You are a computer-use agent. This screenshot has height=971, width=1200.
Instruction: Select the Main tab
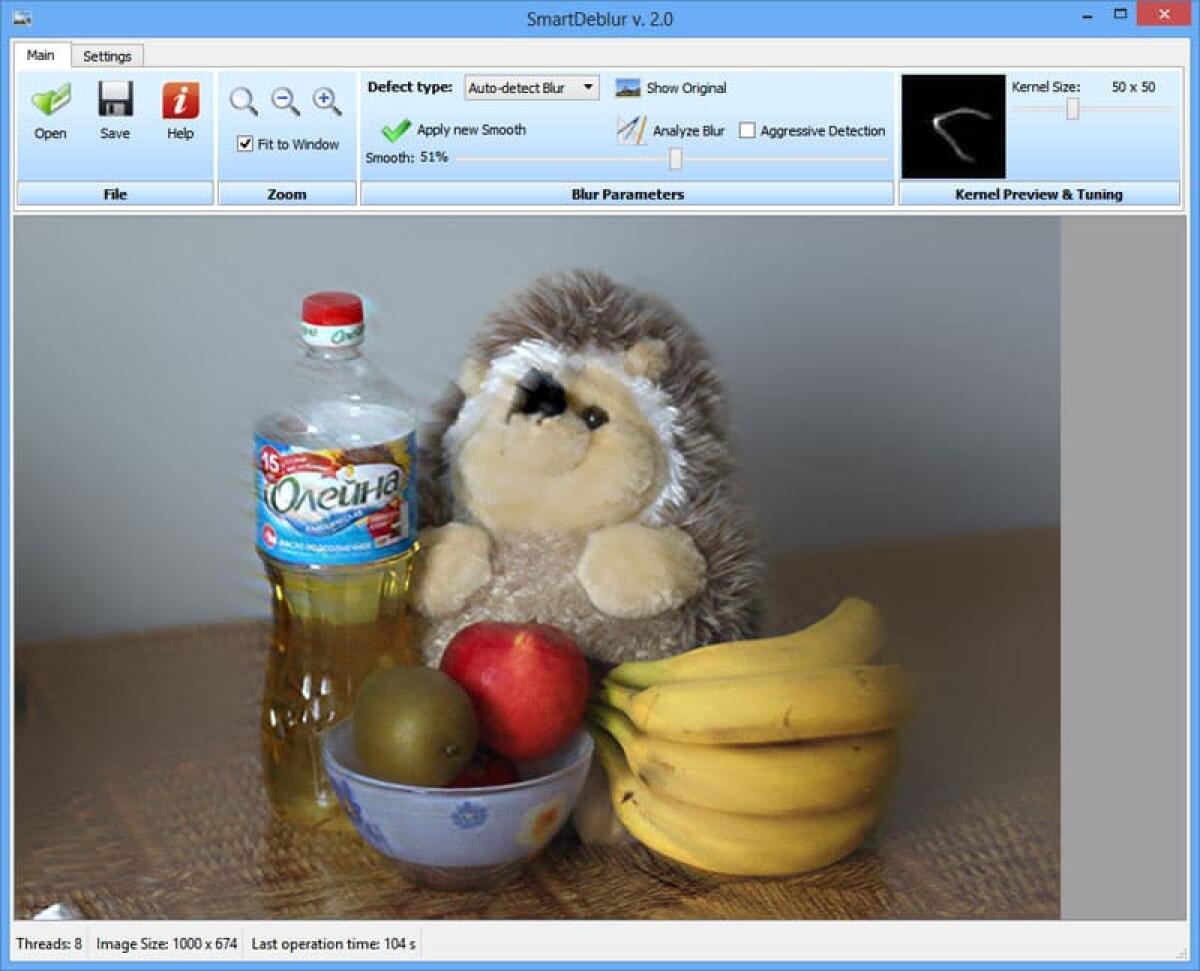pyautogui.click(x=41, y=55)
